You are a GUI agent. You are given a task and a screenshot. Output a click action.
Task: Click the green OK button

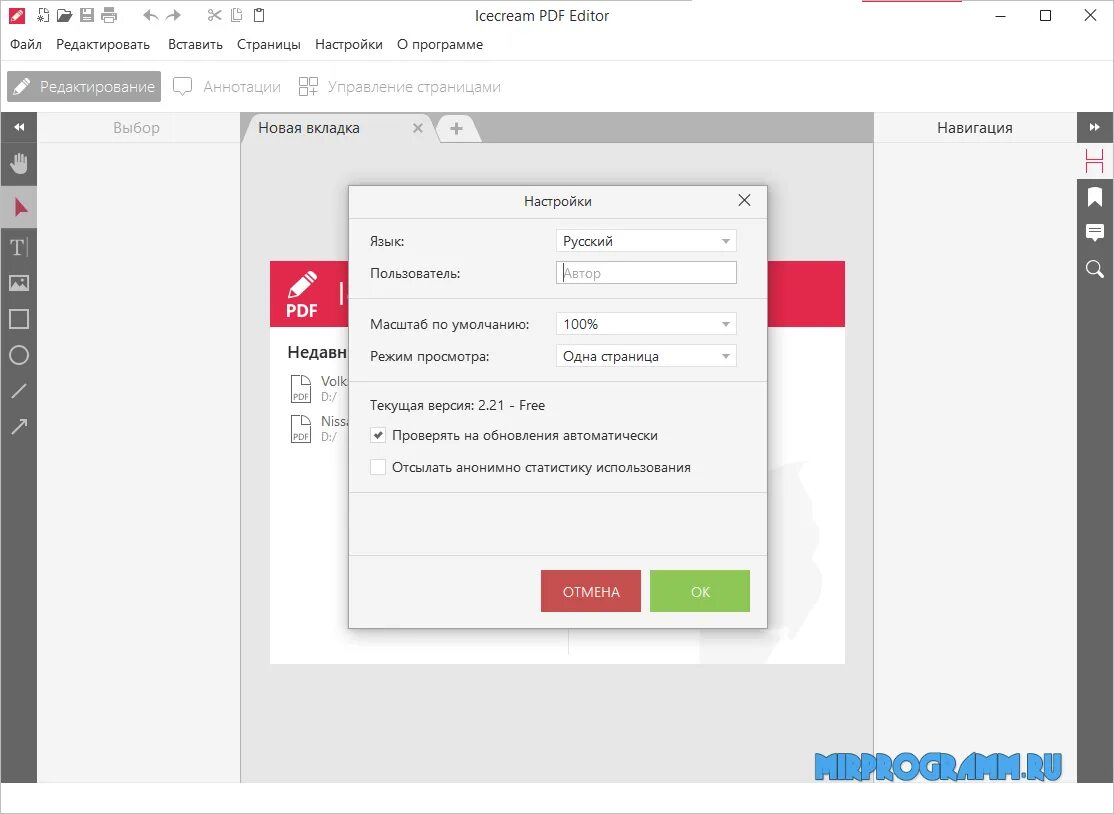(700, 591)
